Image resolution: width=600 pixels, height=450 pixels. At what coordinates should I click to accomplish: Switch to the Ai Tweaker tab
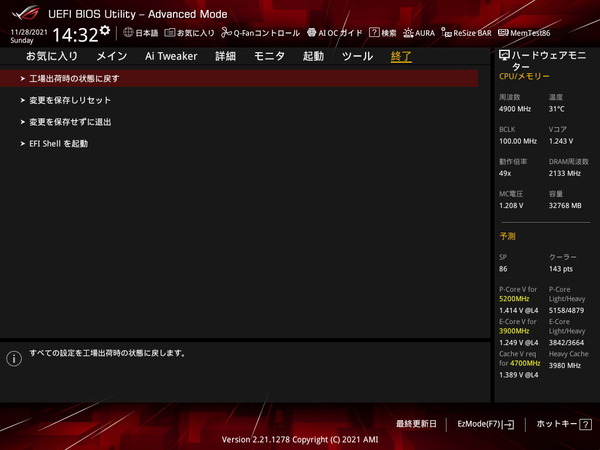pos(171,56)
